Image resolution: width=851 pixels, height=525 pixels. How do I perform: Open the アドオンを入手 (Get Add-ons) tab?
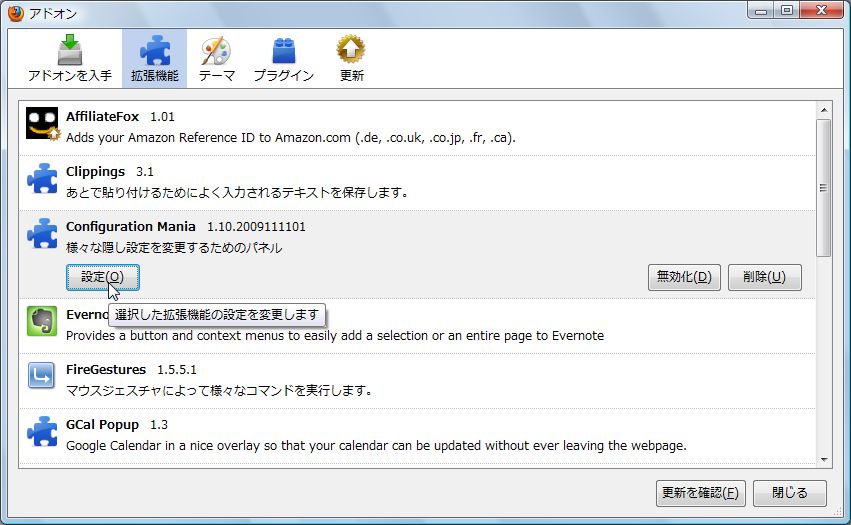(x=69, y=59)
